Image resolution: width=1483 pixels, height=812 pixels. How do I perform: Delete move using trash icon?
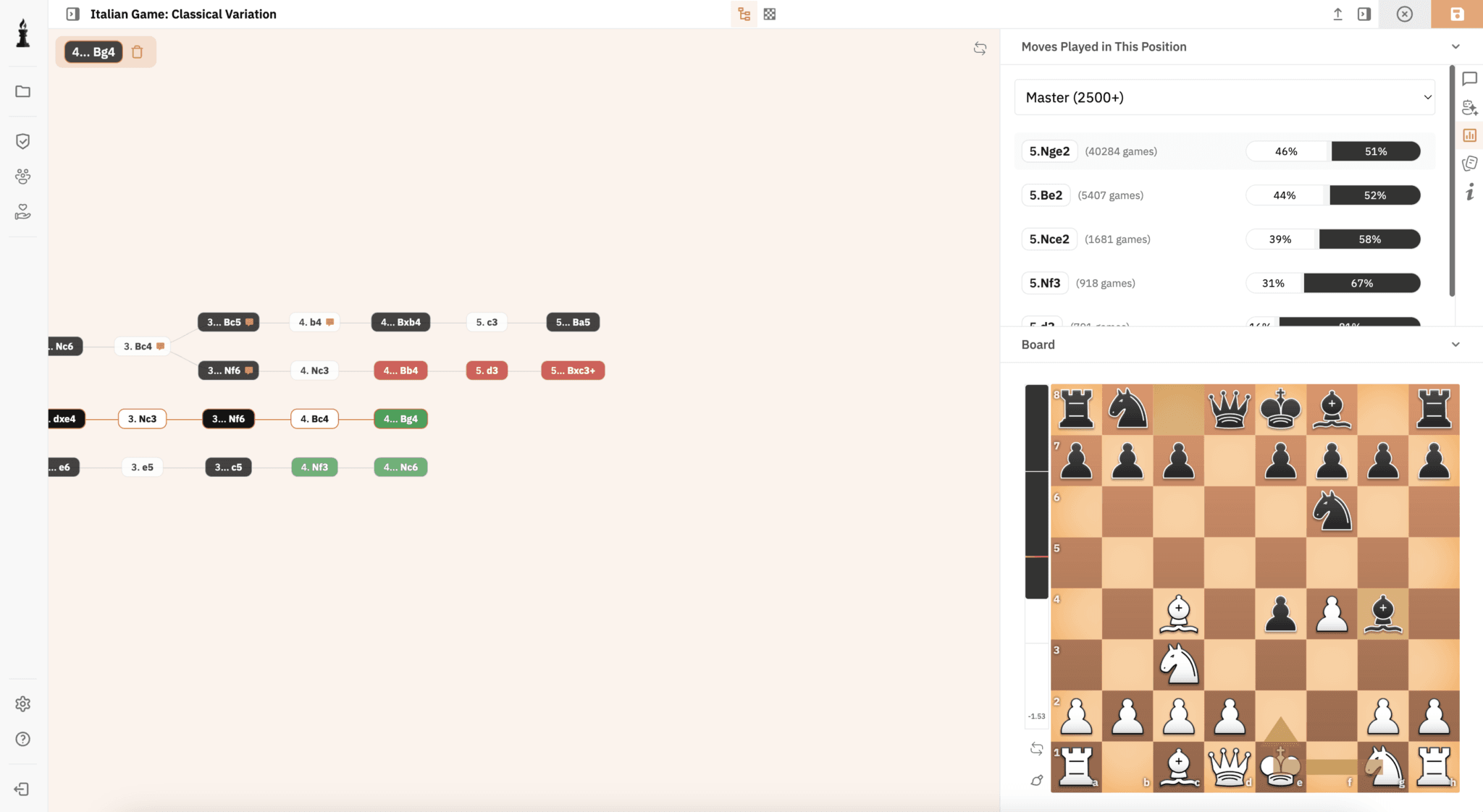(x=137, y=52)
